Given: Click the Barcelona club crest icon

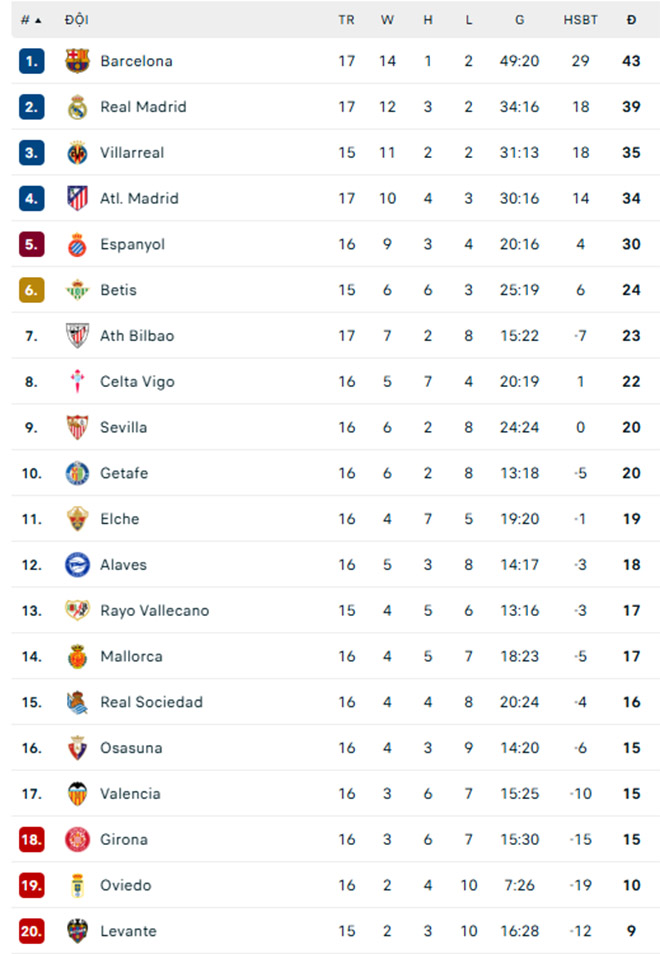Looking at the screenshot, I should (77, 61).
